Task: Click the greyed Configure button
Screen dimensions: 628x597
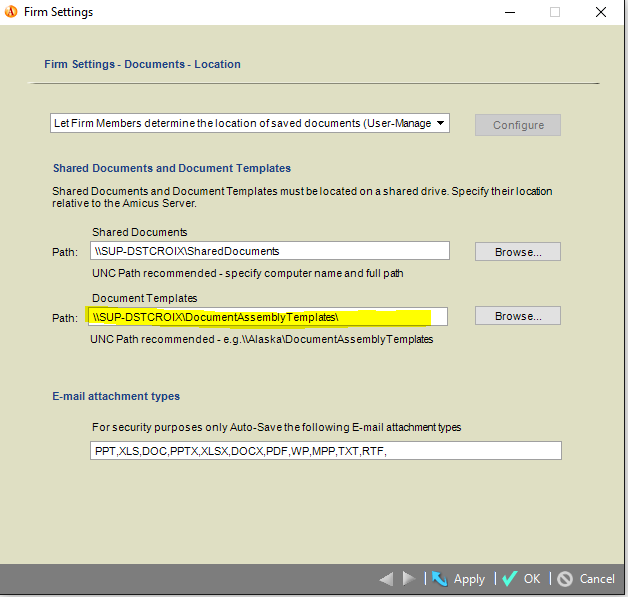Action: pyautogui.click(x=518, y=125)
